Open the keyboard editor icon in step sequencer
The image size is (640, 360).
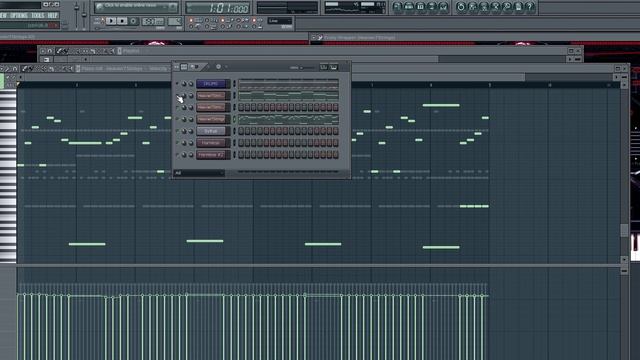(x=334, y=67)
